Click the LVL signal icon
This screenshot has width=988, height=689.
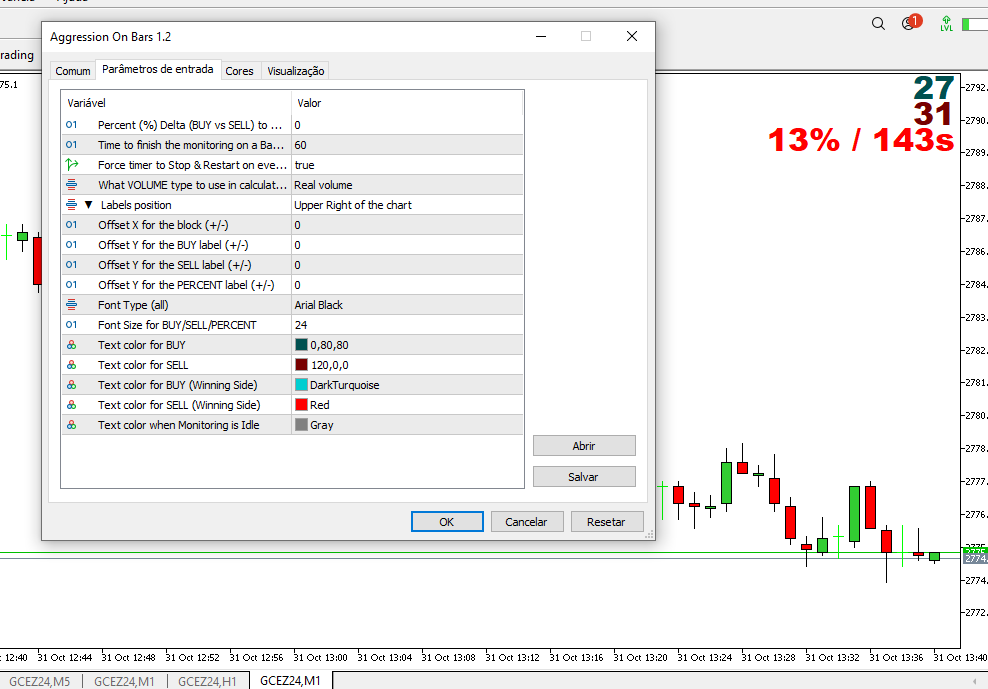point(946,24)
